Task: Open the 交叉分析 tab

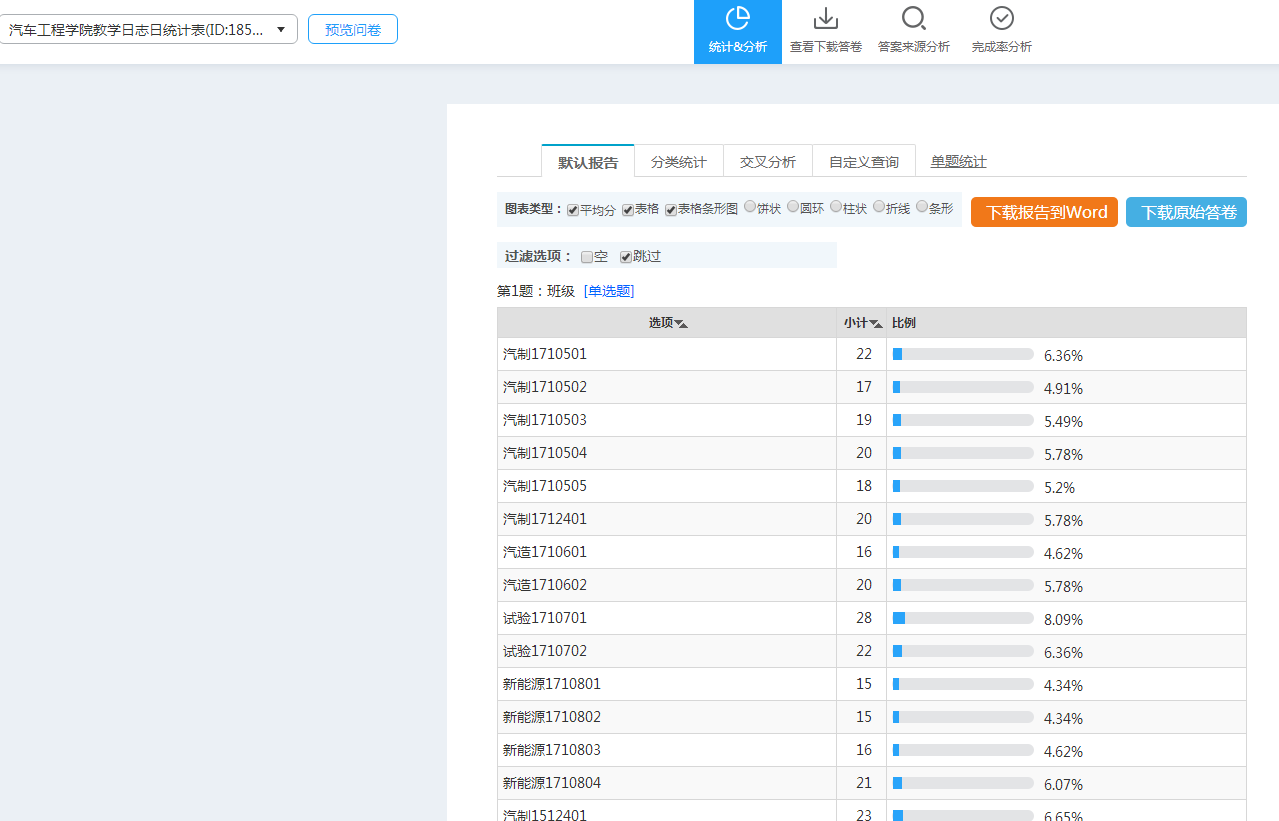Action: [x=767, y=162]
